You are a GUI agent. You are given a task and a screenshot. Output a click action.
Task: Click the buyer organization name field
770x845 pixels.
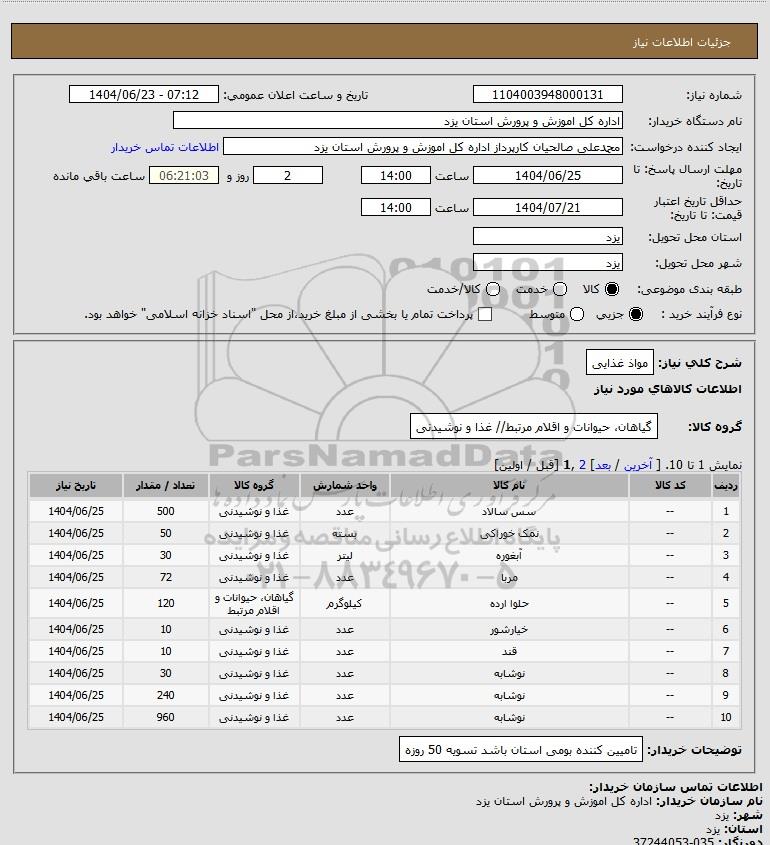398,120
